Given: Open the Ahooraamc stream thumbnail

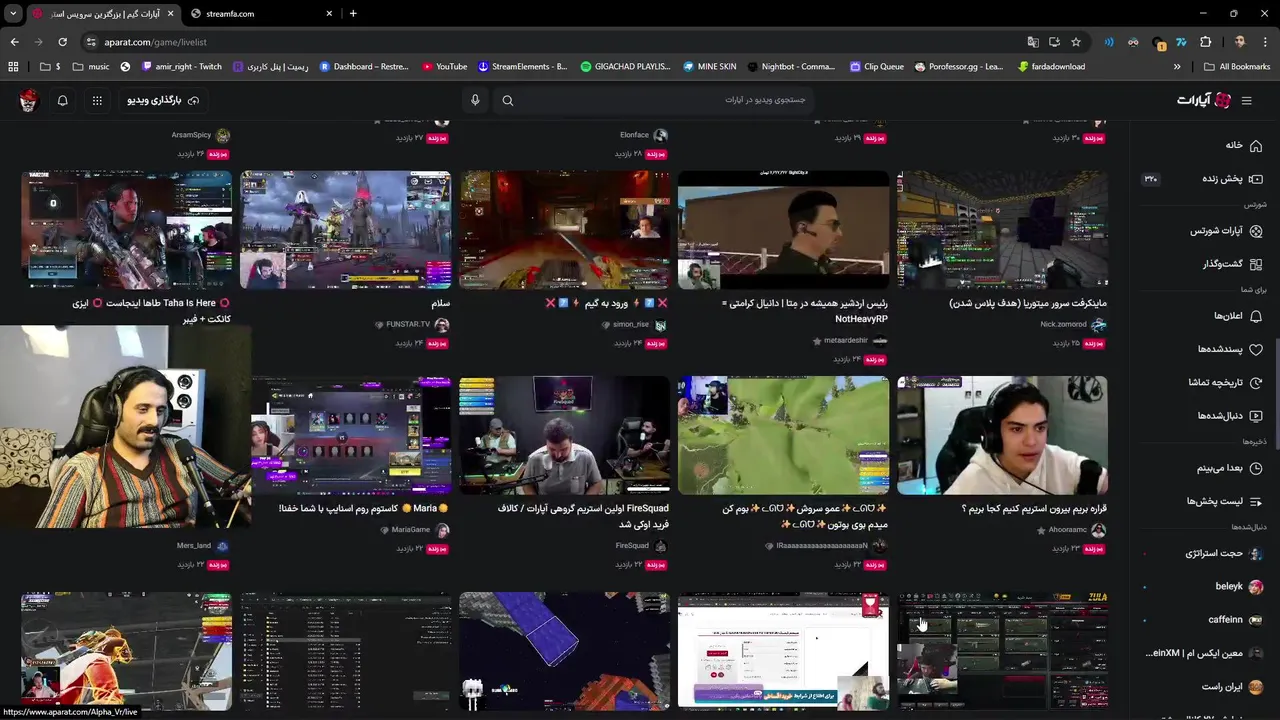Looking at the screenshot, I should [1002, 435].
